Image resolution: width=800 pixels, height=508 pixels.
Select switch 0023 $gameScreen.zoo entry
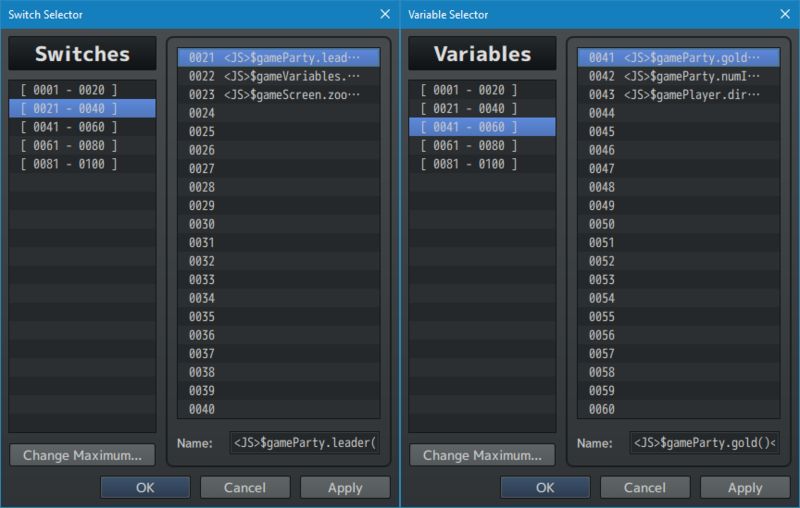pyautogui.click(x=278, y=95)
